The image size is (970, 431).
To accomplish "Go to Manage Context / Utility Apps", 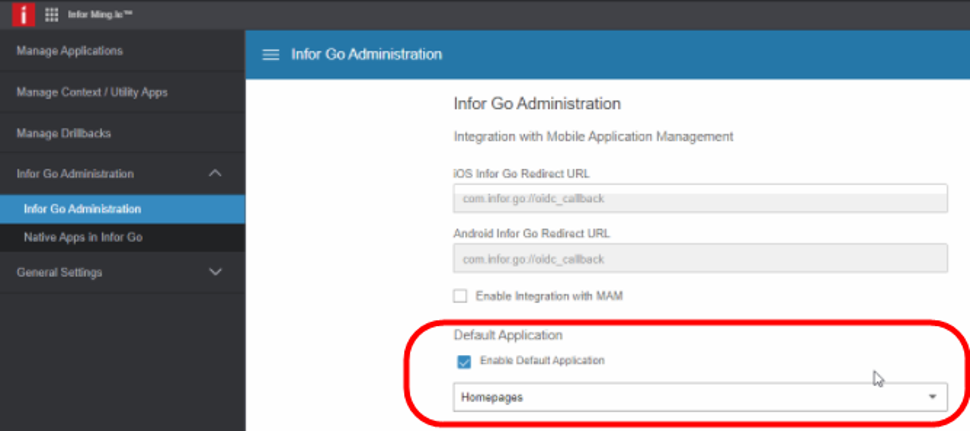I will pos(92,92).
